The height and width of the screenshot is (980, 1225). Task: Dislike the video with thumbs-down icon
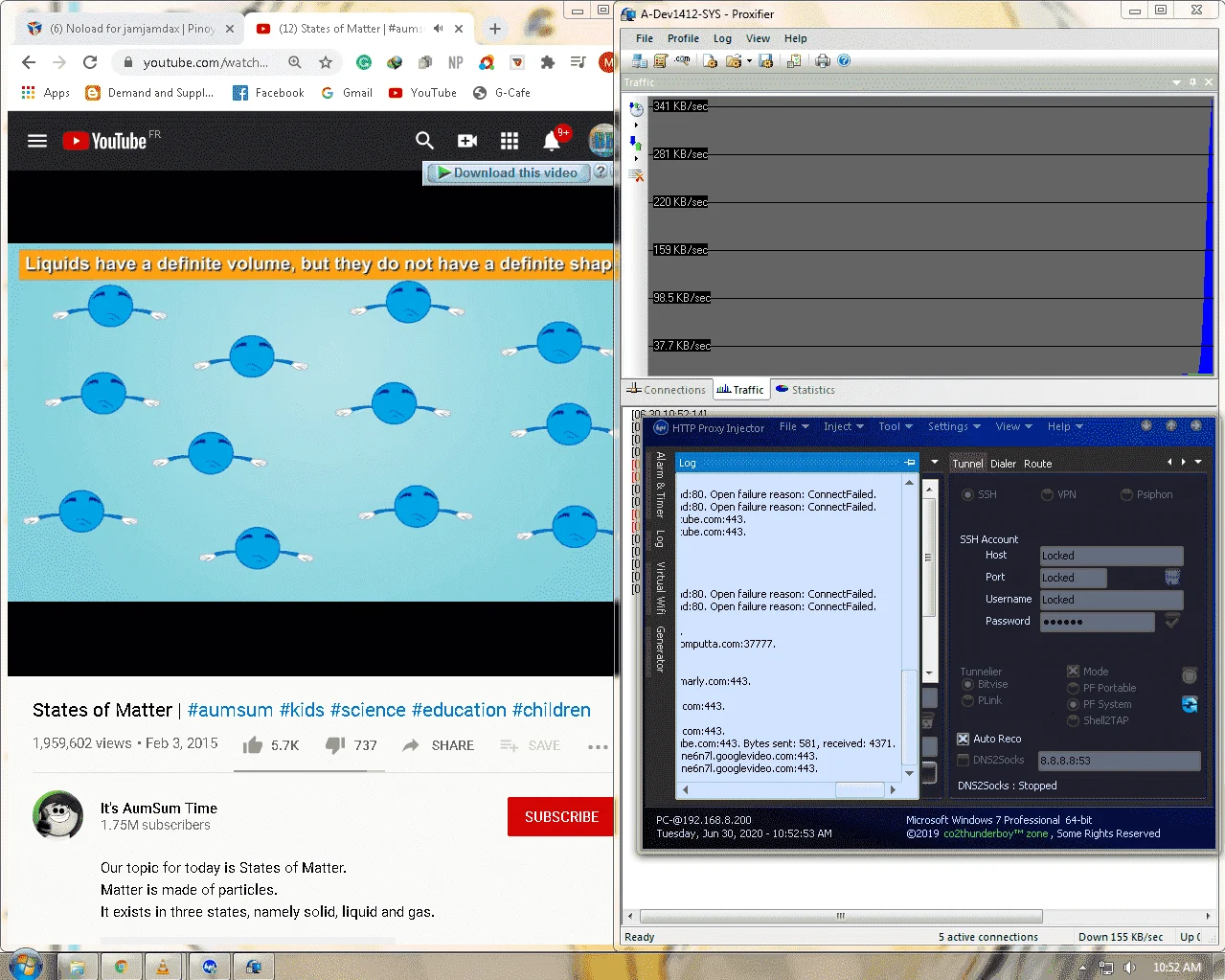tap(335, 744)
